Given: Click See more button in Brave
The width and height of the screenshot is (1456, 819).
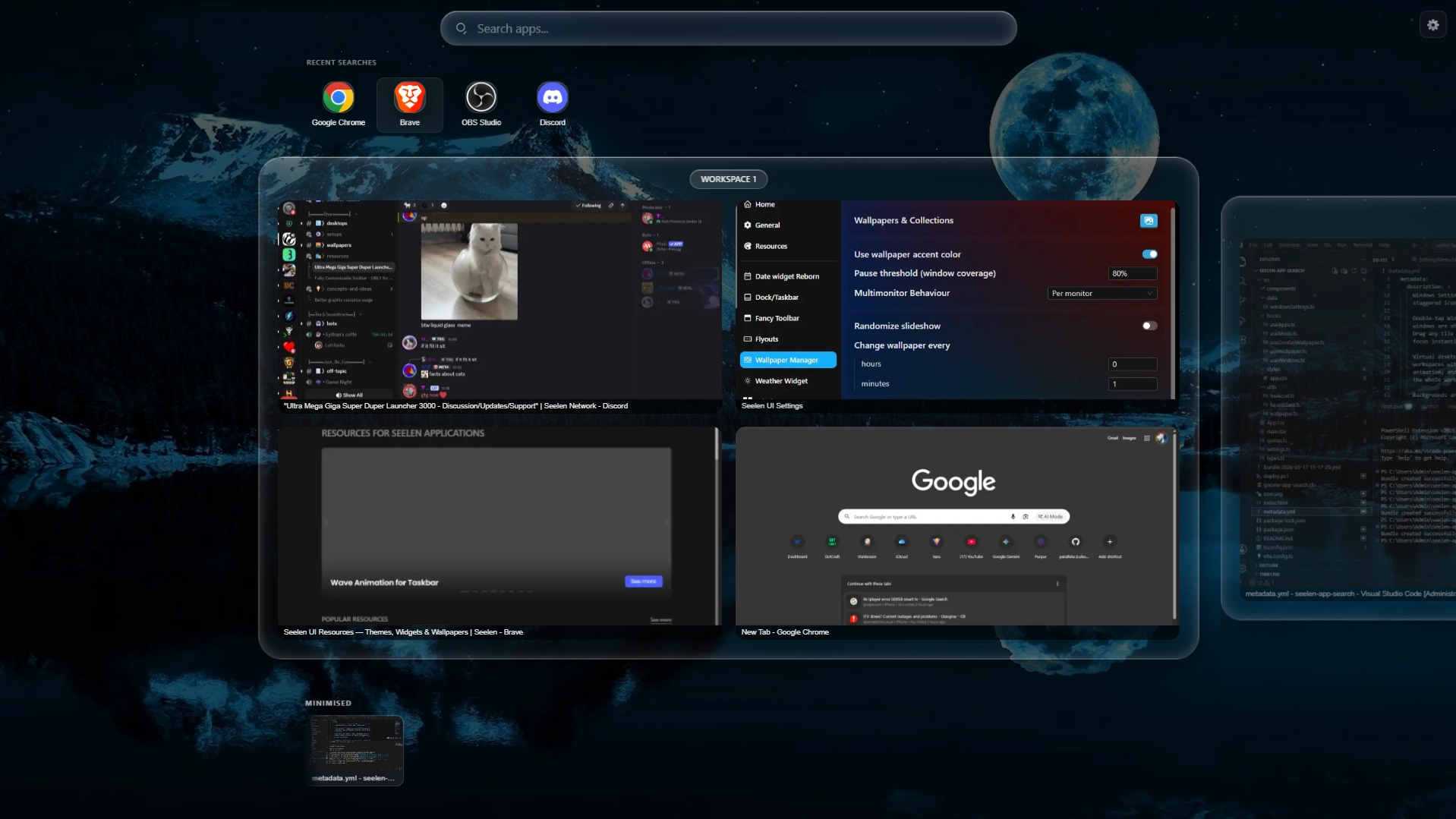Looking at the screenshot, I should click(x=644, y=581).
